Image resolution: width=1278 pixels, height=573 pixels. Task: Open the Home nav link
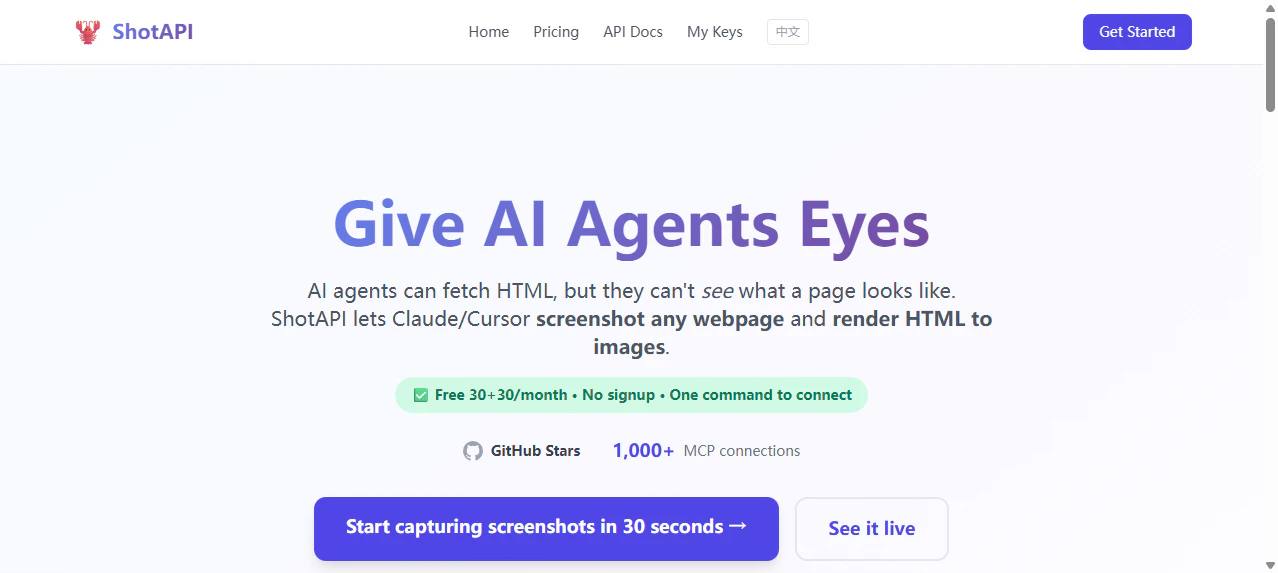tap(489, 32)
